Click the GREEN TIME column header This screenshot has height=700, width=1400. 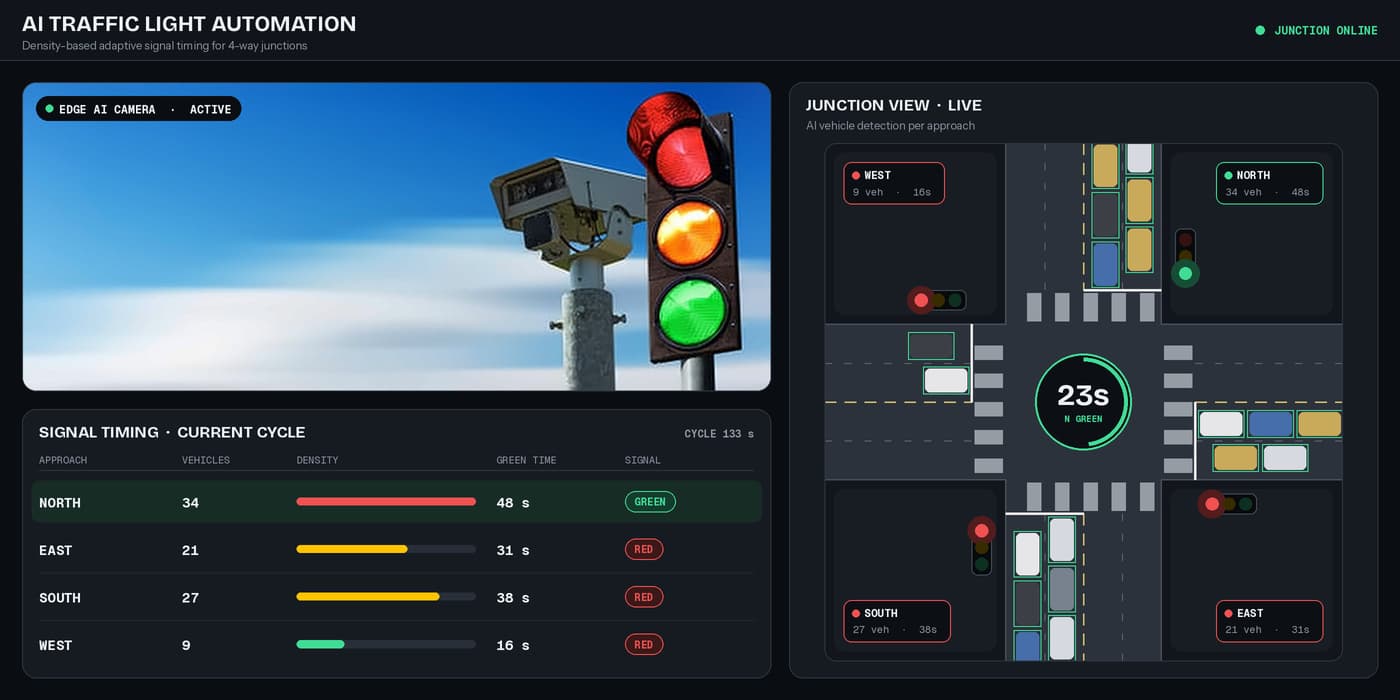526,460
